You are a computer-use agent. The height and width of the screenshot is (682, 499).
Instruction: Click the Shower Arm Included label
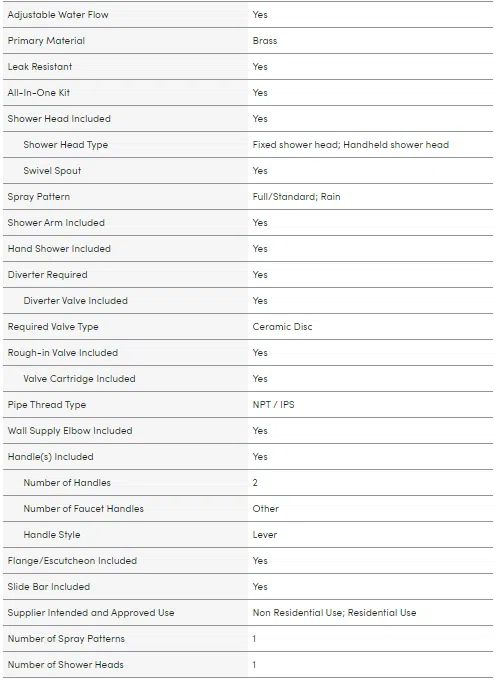tap(56, 223)
